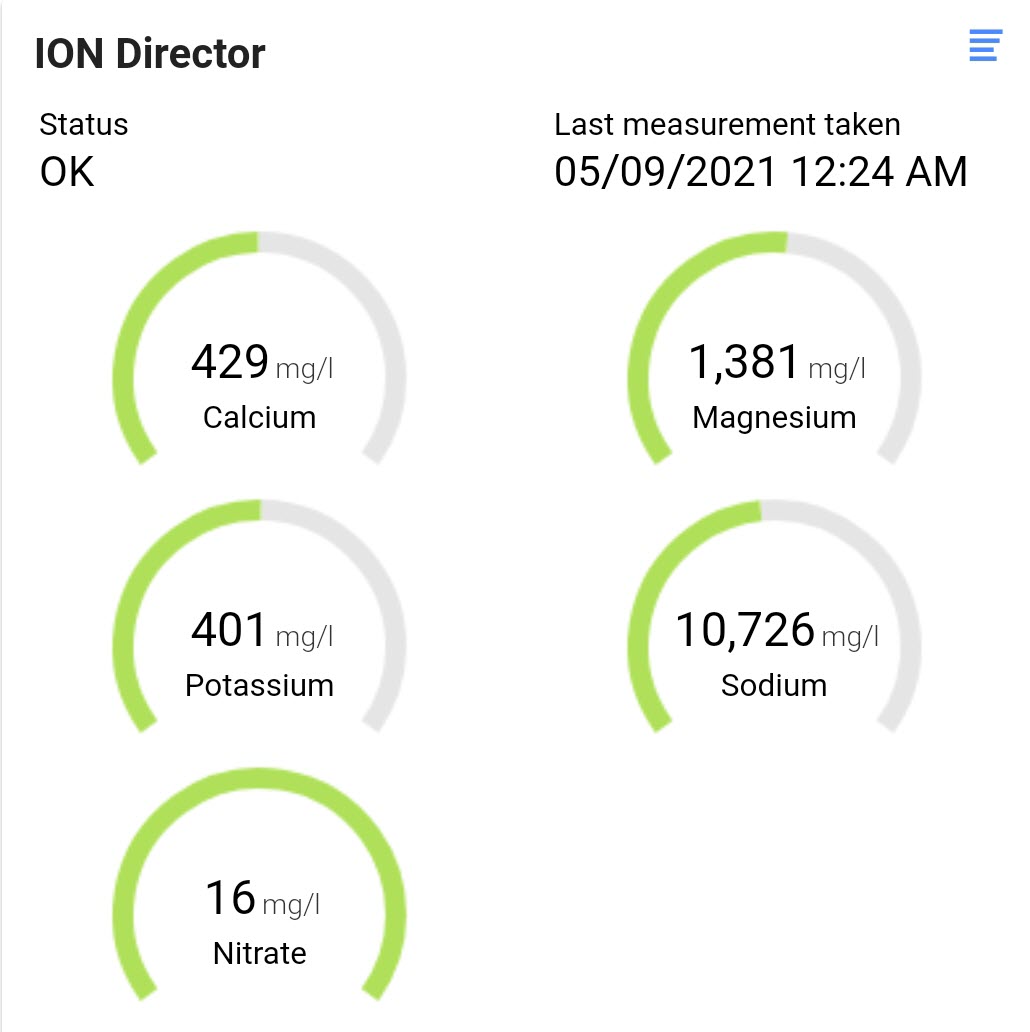Viewport: 1030px width, 1032px height.
Task: Select the Potassium 401 mg/l reading
Action: tap(262, 631)
